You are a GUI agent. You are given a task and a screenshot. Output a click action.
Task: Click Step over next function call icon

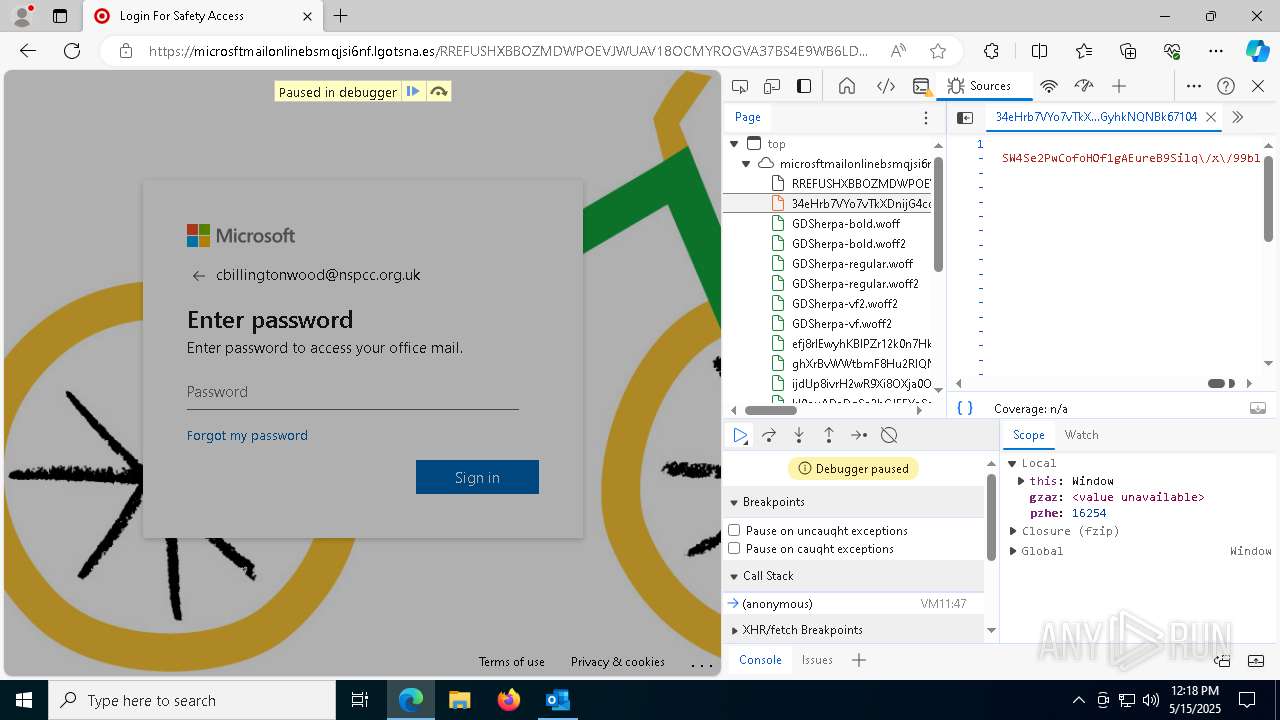click(x=769, y=435)
